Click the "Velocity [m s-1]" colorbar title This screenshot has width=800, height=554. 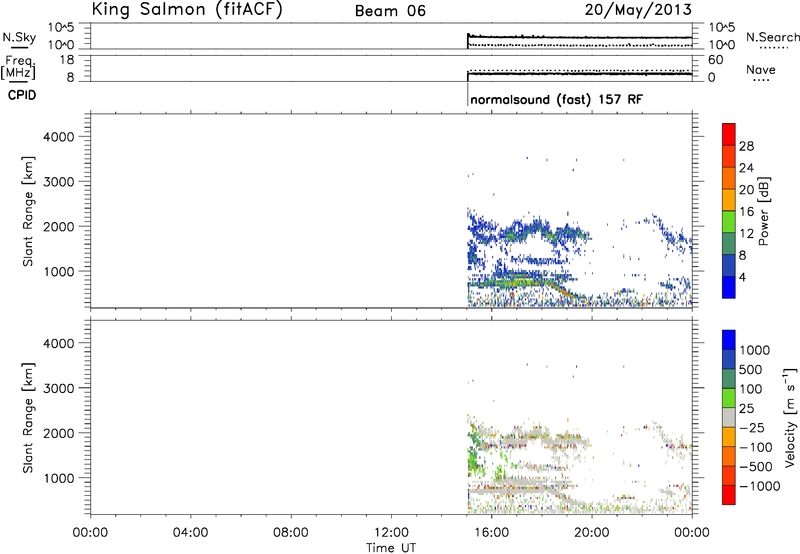[x=790, y=417]
